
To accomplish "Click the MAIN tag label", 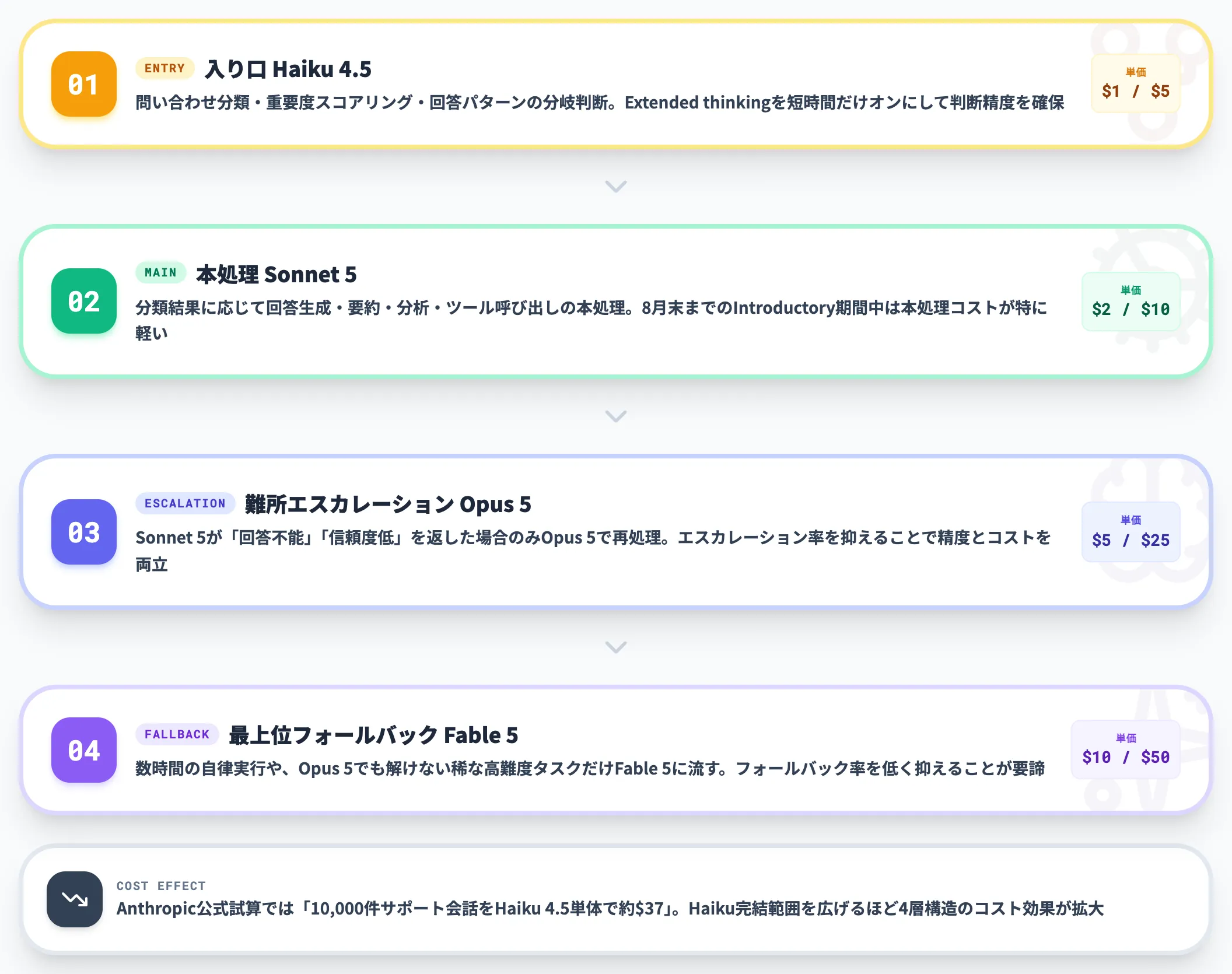I will point(160,272).
